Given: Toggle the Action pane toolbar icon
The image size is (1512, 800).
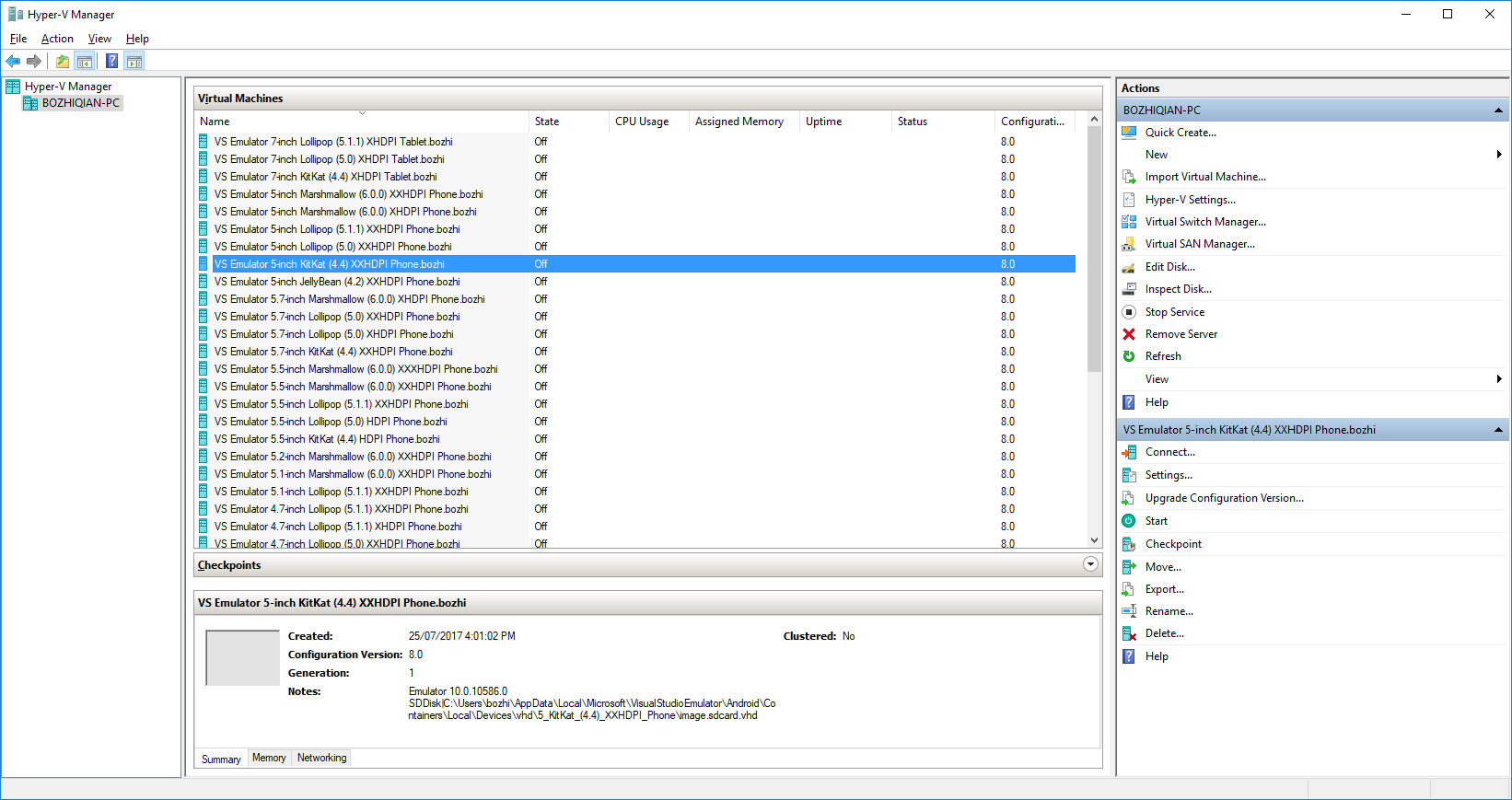Looking at the screenshot, I should click(x=134, y=62).
